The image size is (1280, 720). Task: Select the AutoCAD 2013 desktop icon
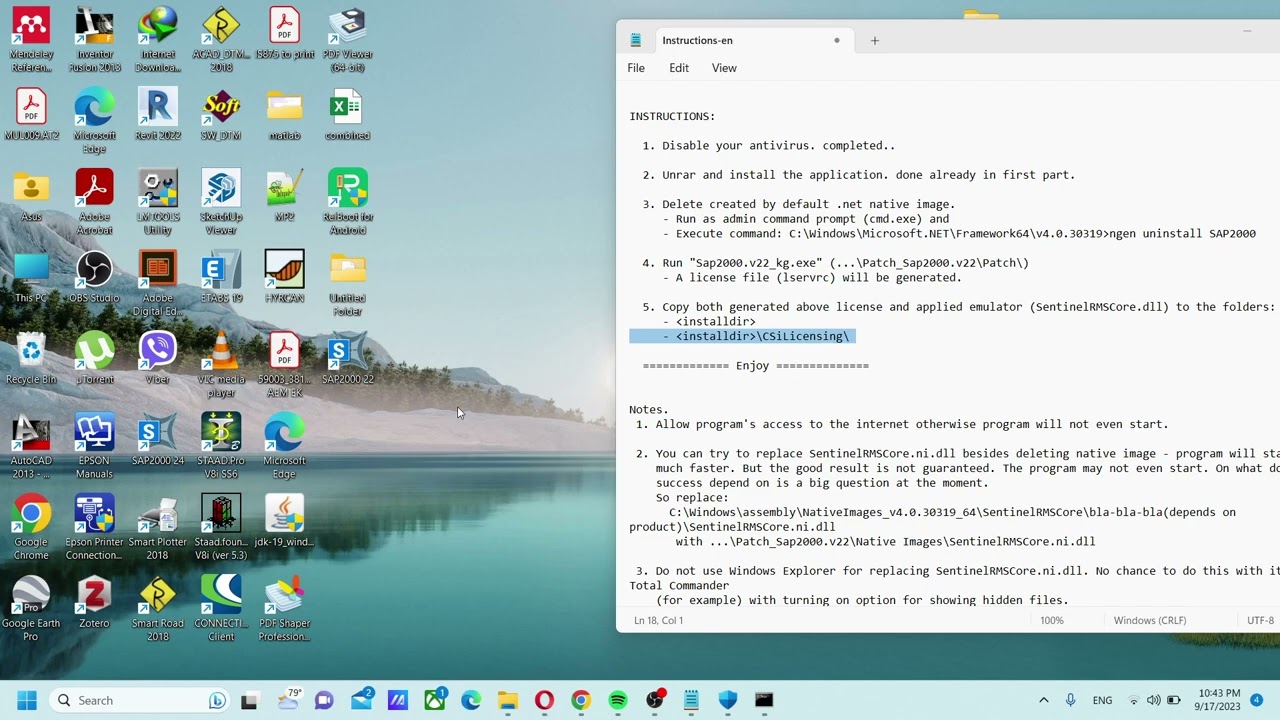tap(31, 446)
